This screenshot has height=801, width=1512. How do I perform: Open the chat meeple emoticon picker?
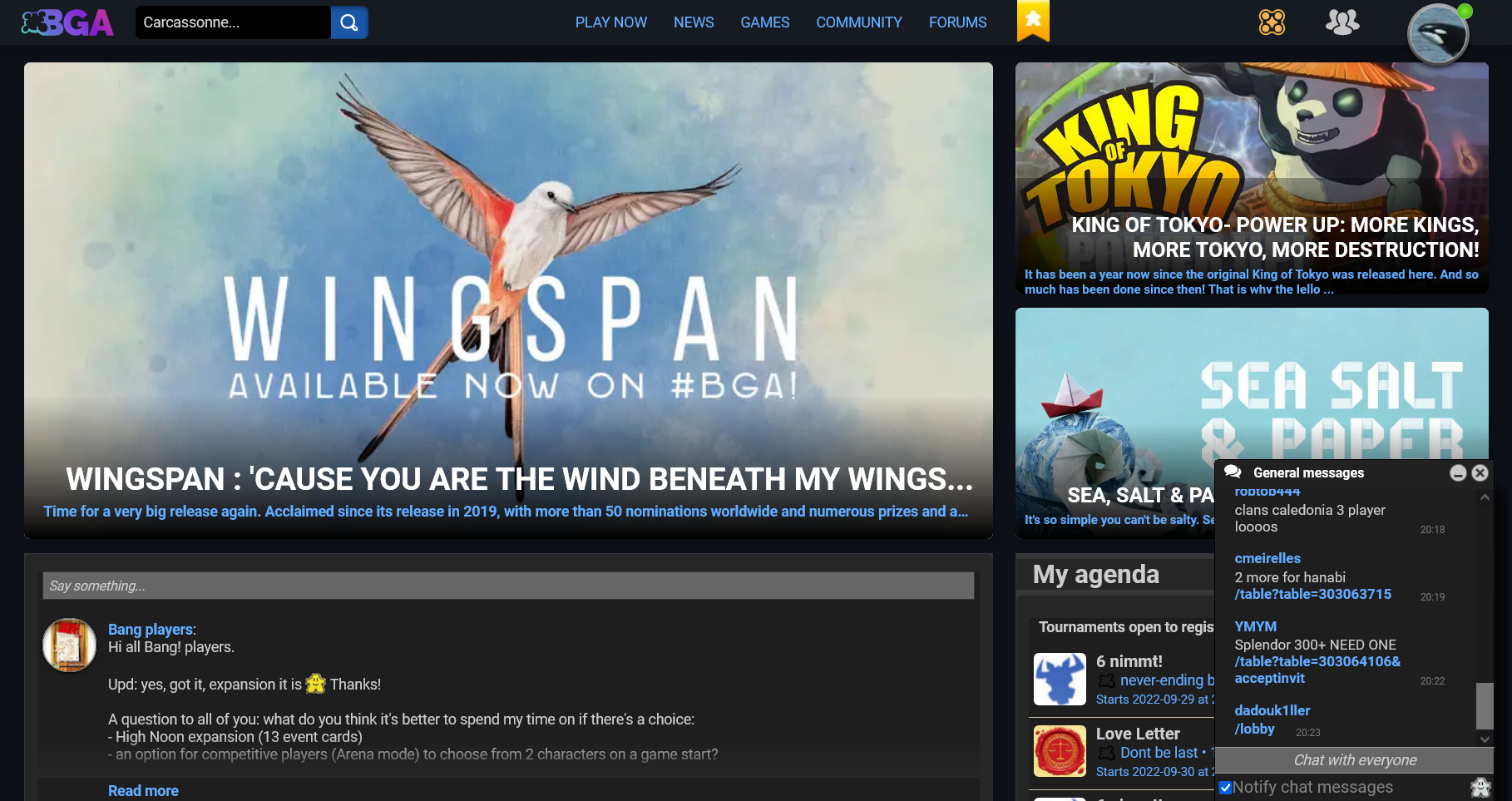coord(1480,787)
